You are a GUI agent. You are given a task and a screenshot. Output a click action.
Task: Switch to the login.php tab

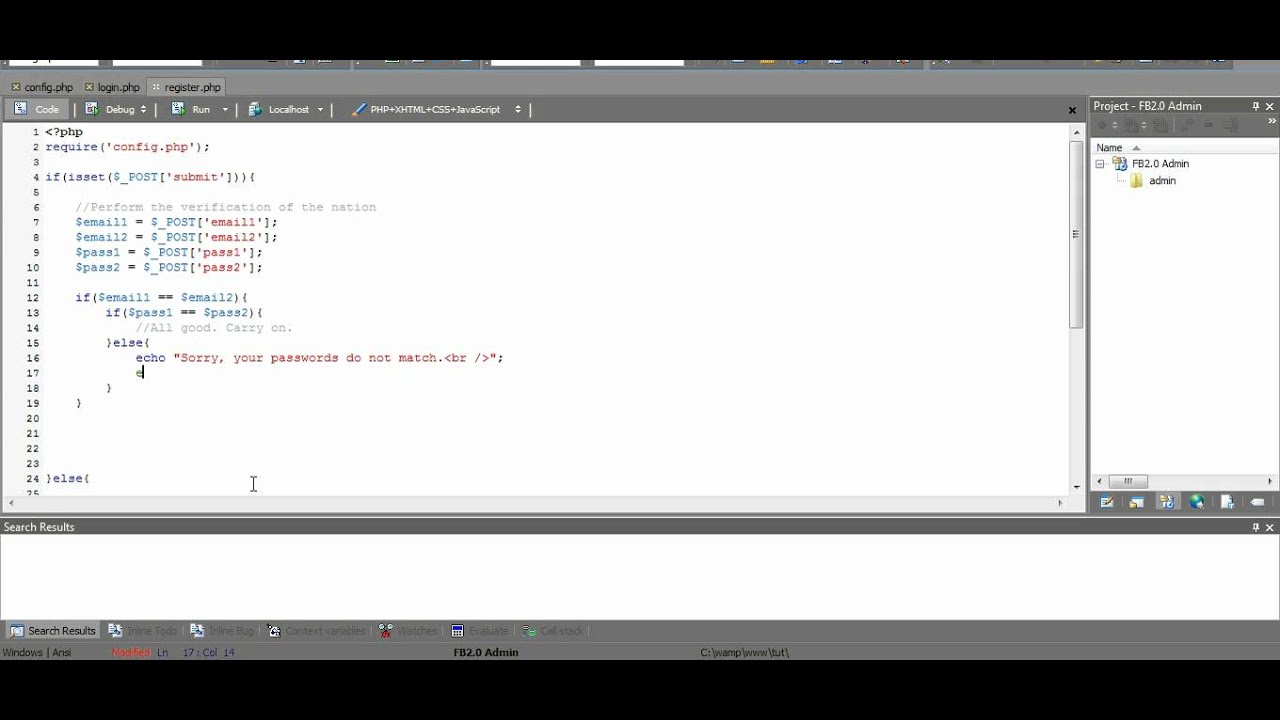pyautogui.click(x=112, y=87)
